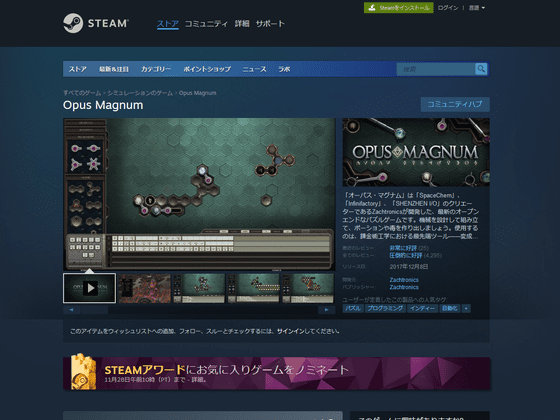Click the Steam logo

point(96,23)
